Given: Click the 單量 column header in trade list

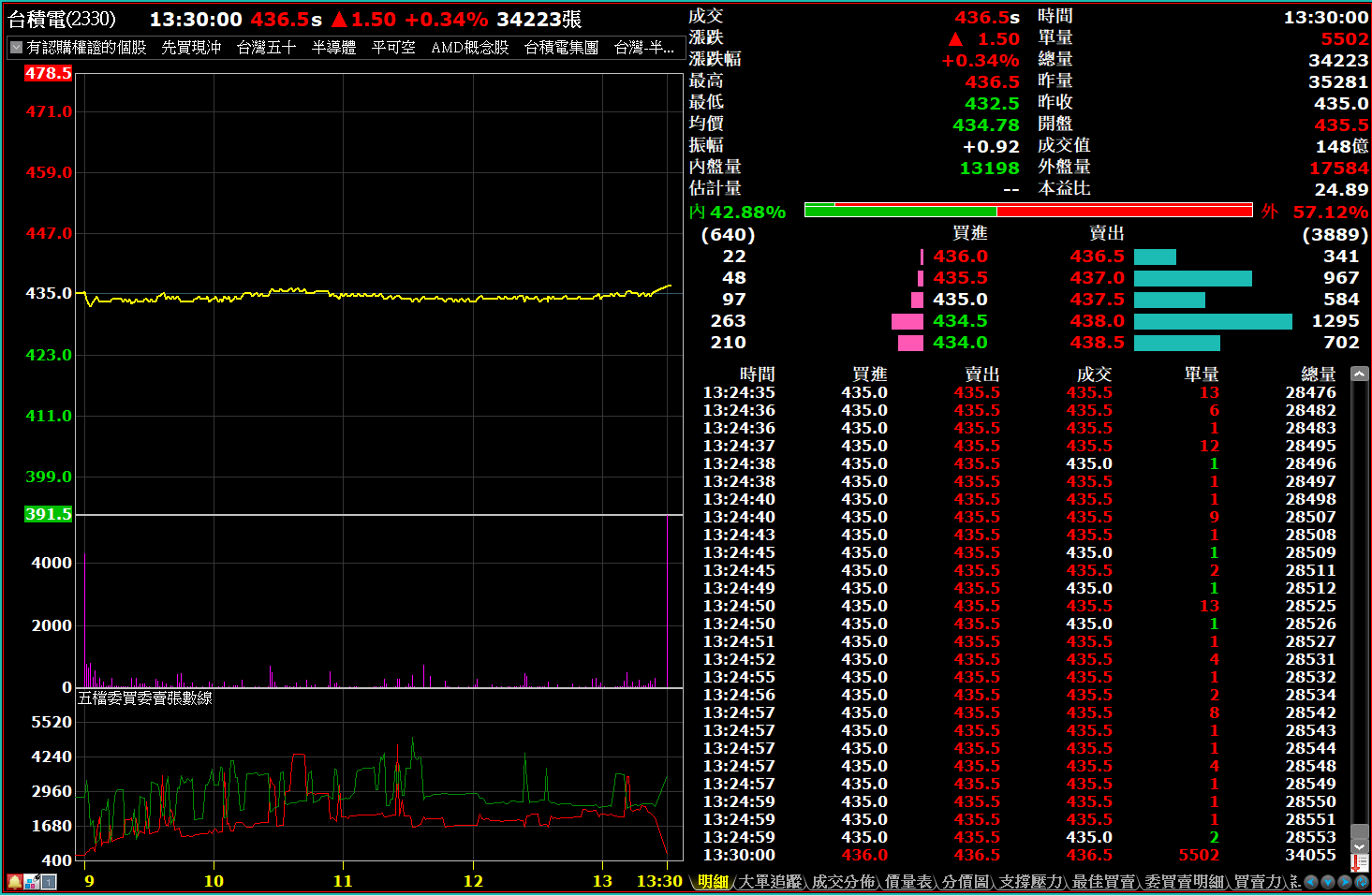Looking at the screenshot, I should pyautogui.click(x=1202, y=375).
